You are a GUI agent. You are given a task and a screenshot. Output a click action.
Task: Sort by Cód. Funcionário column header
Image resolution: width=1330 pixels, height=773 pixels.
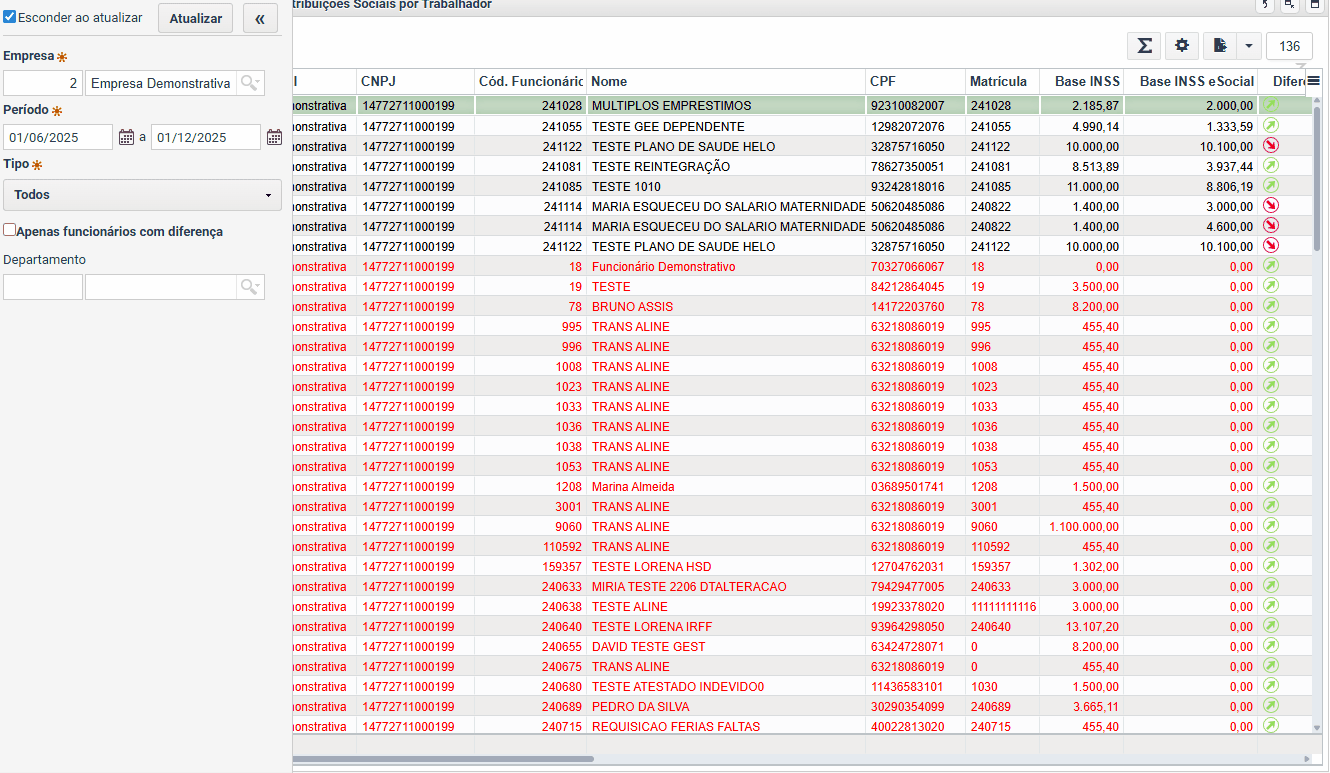click(530, 81)
